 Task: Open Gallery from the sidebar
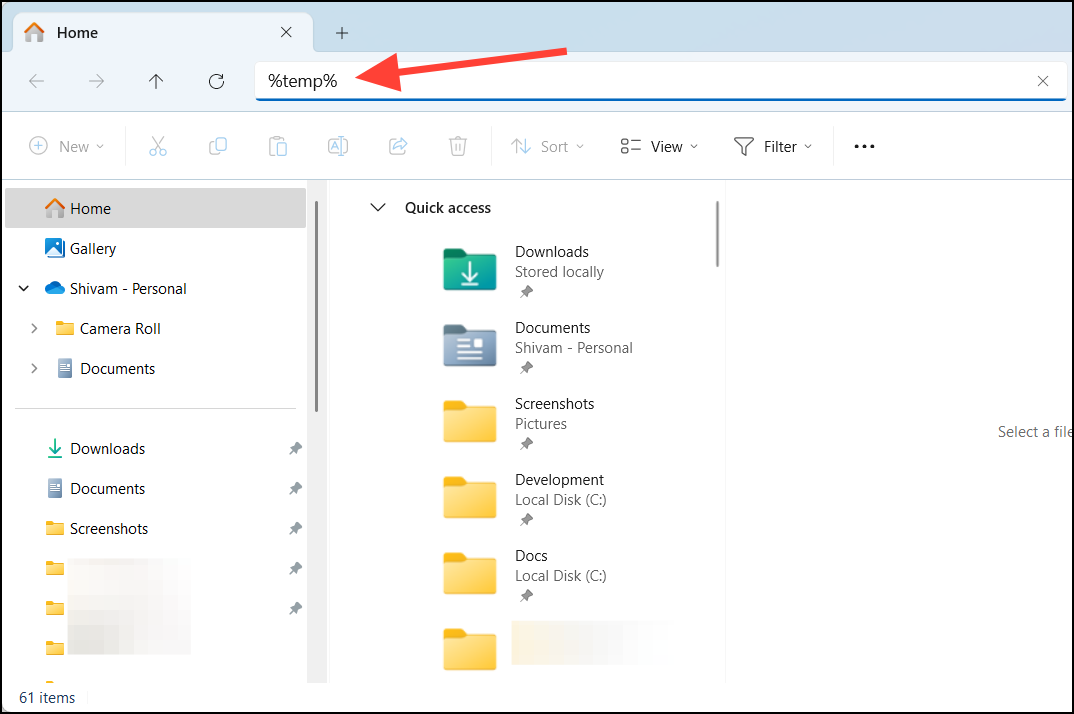click(91, 248)
